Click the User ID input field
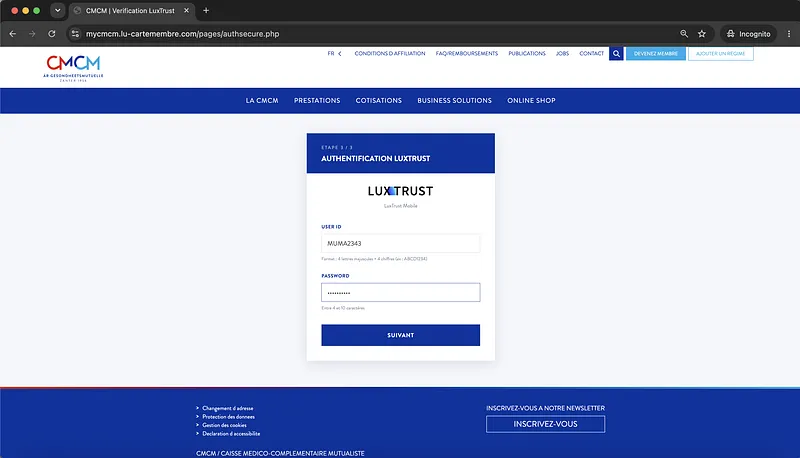 coord(401,243)
